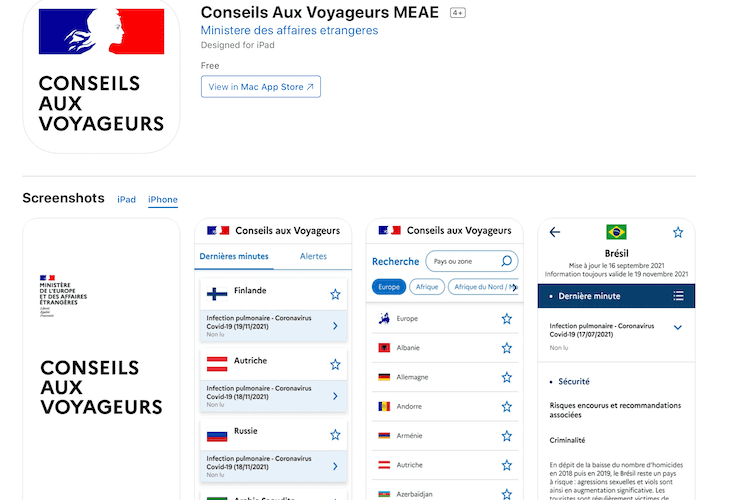
Task: Toggle the Arménie favorite star
Action: 506,436
